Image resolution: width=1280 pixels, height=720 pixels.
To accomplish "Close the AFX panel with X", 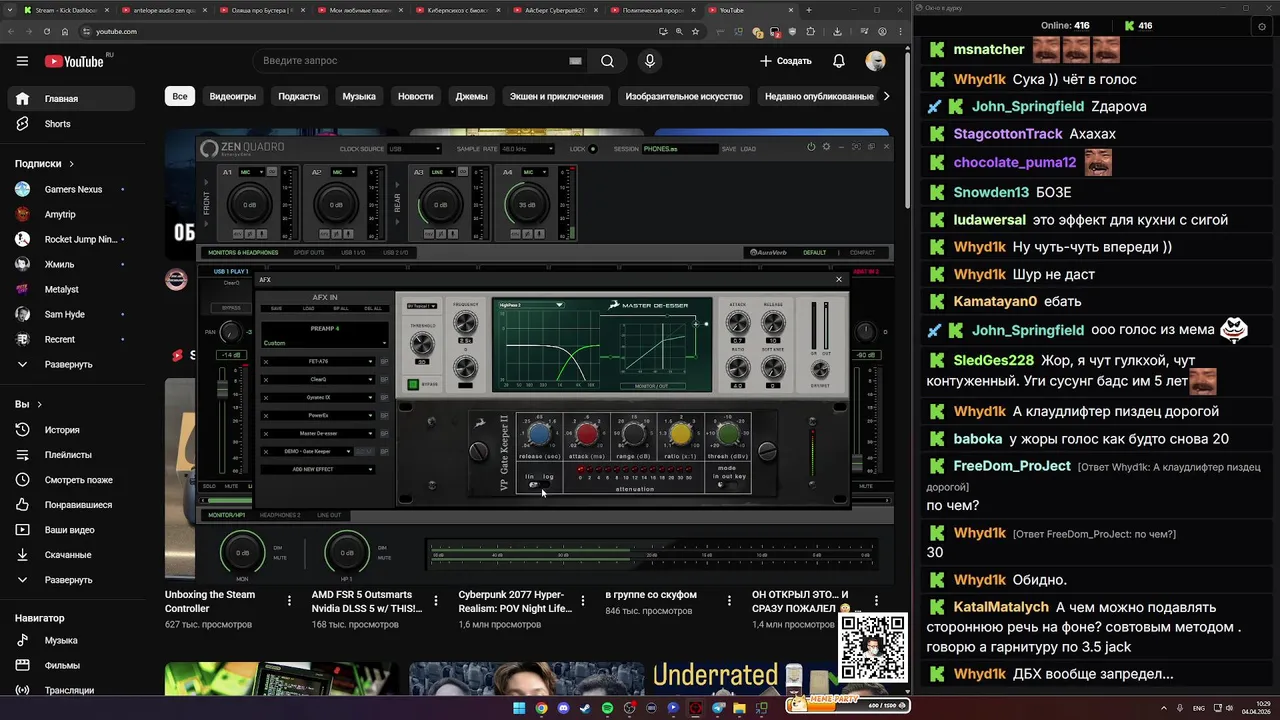I will click(x=839, y=280).
